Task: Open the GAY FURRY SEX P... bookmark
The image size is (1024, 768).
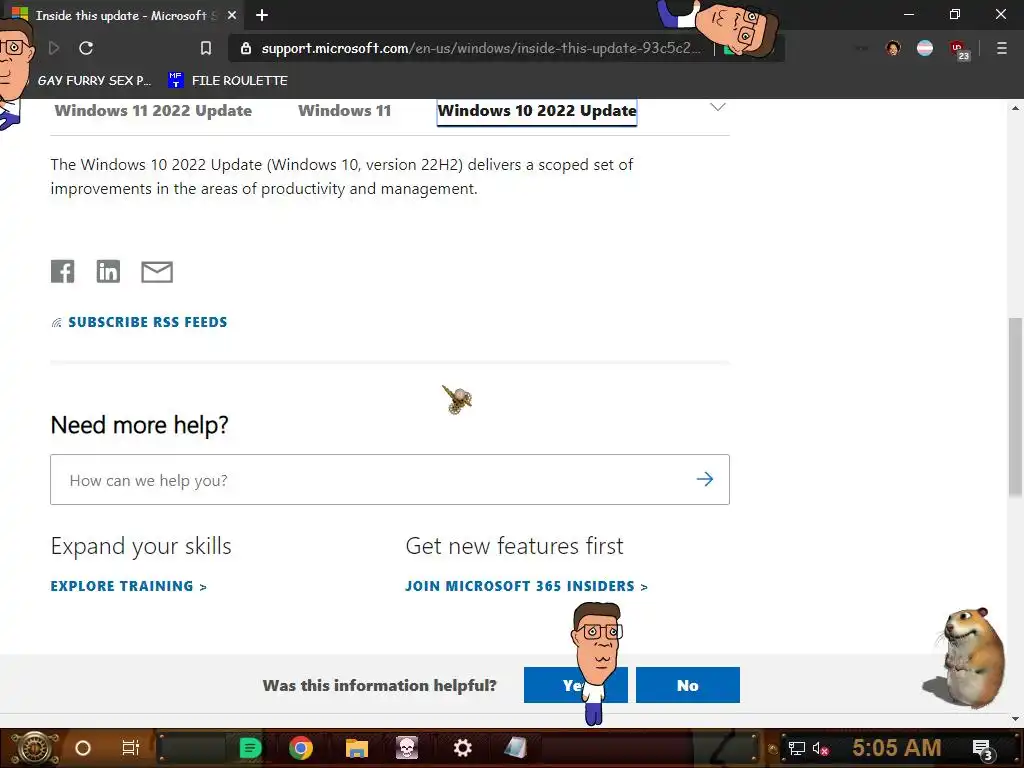Action: click(94, 80)
